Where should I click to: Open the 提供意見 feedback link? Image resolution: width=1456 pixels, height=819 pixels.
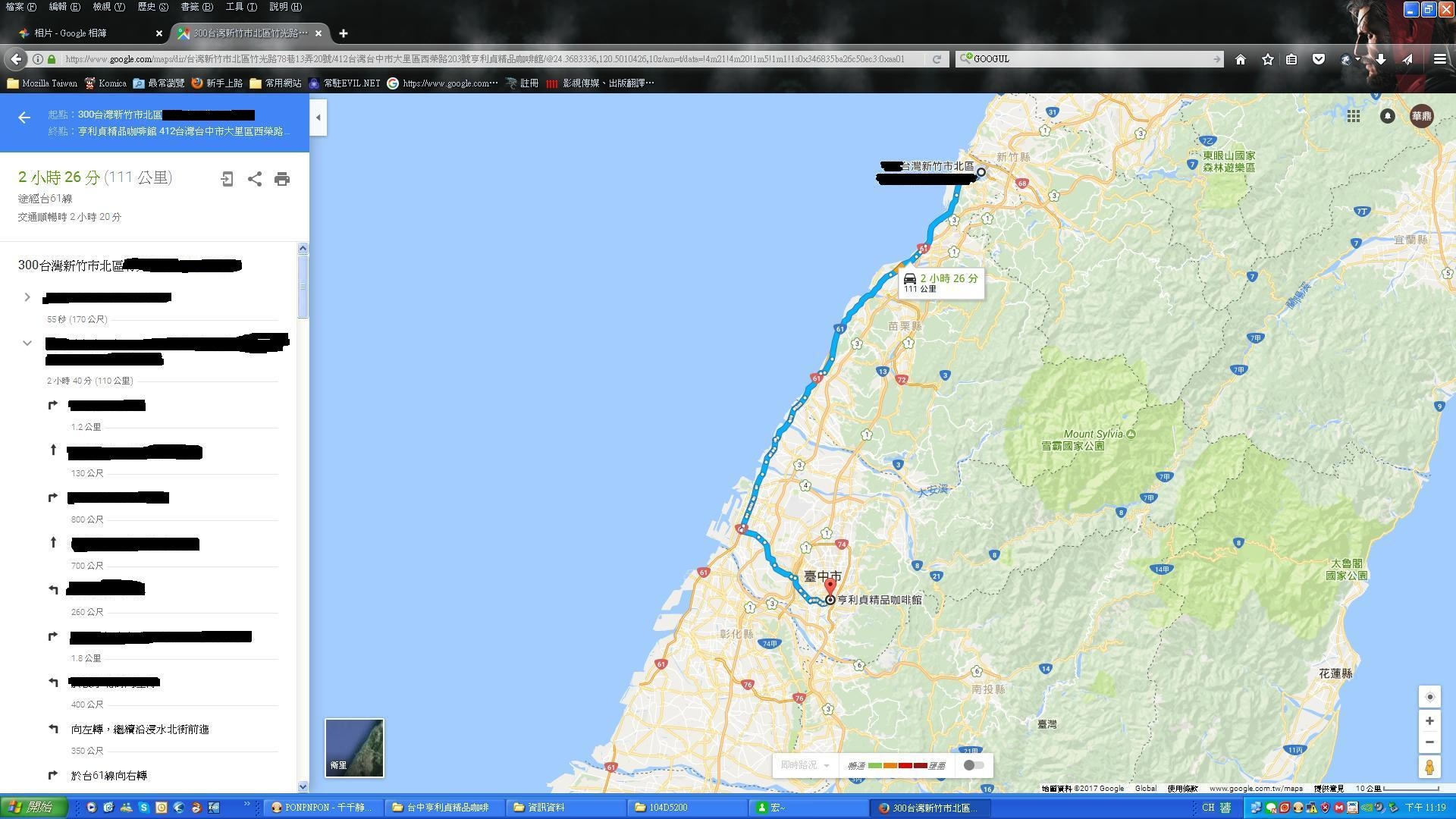click(x=1329, y=789)
